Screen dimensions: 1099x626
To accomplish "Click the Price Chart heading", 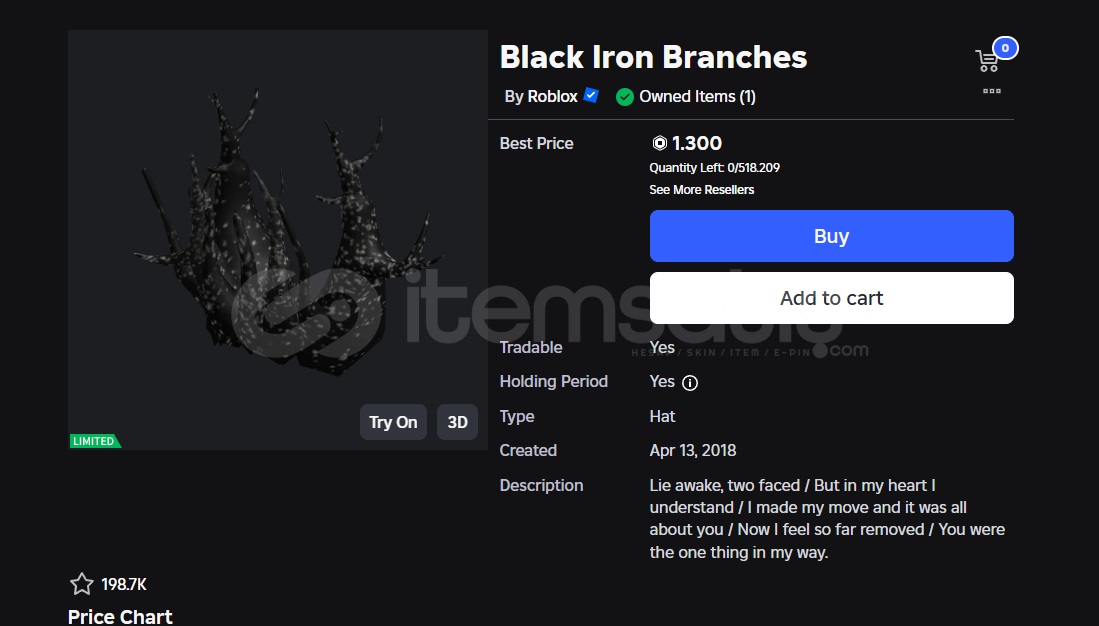I will tap(120, 616).
